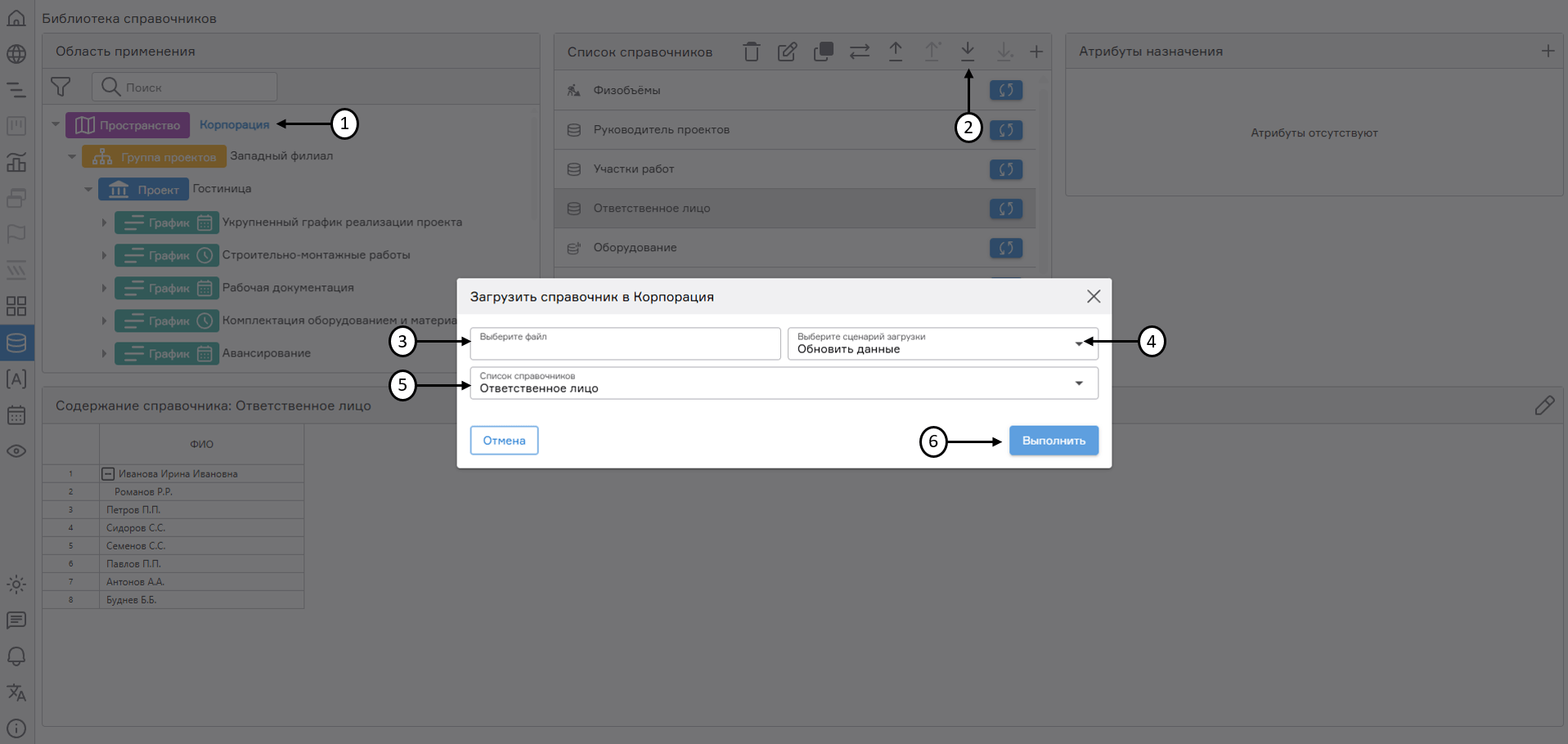This screenshot has height=744, width=1568.
Task: Collapse the Пространство Корпорация tree node
Action: tap(56, 125)
